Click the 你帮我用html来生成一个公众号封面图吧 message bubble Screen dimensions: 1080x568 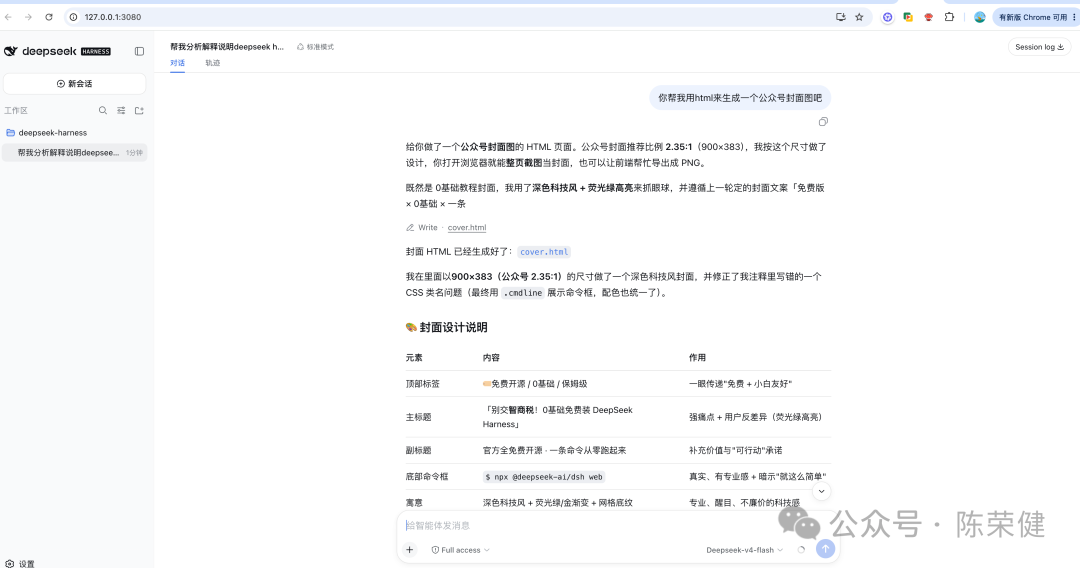pyautogui.click(x=740, y=98)
